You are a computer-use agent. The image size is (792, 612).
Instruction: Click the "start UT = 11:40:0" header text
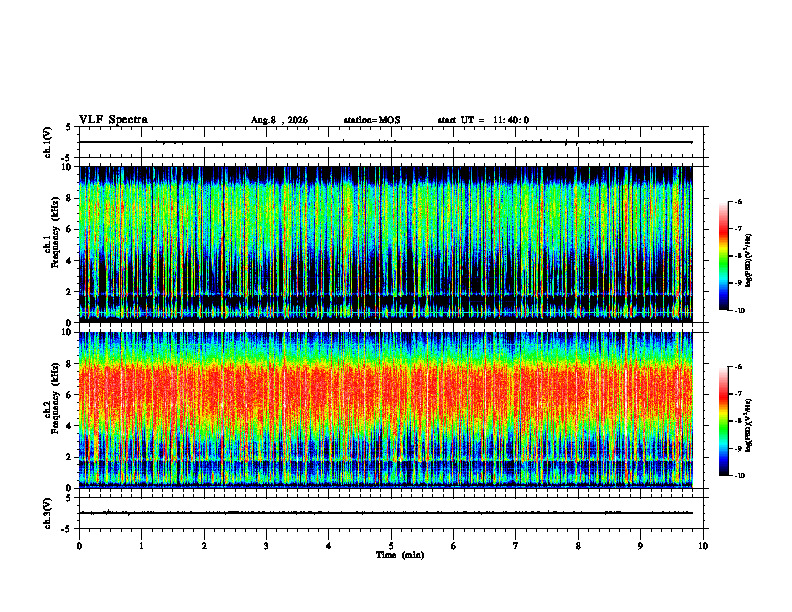pos(483,120)
